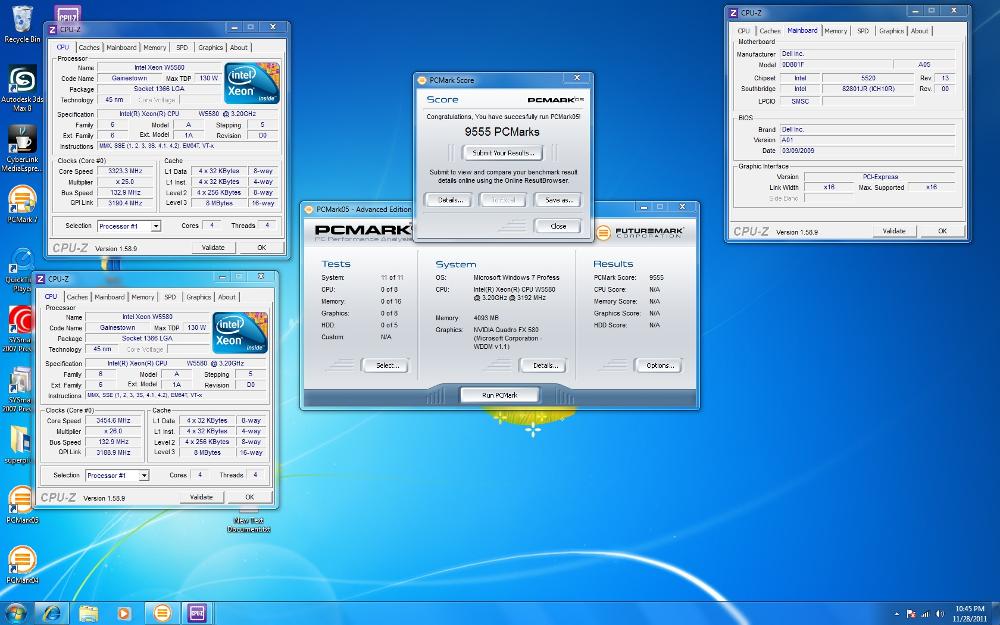Open Memory tab in top CPU-Z window
The height and width of the screenshot is (625, 1000).
pos(154,47)
